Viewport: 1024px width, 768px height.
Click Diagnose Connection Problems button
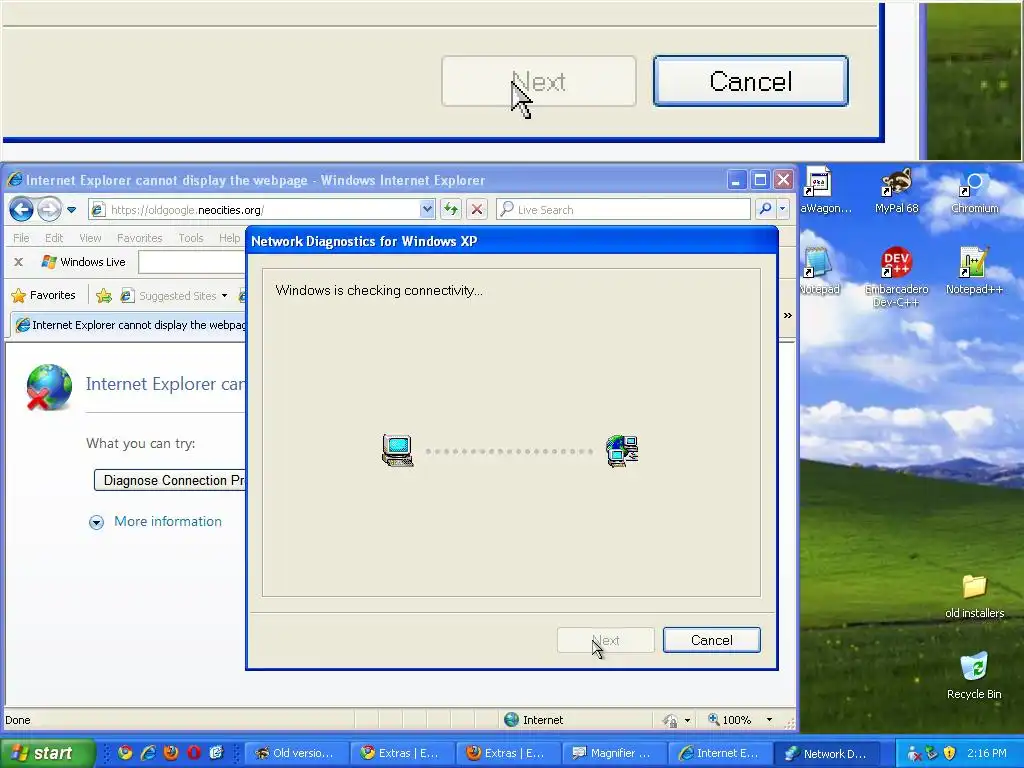pos(170,480)
